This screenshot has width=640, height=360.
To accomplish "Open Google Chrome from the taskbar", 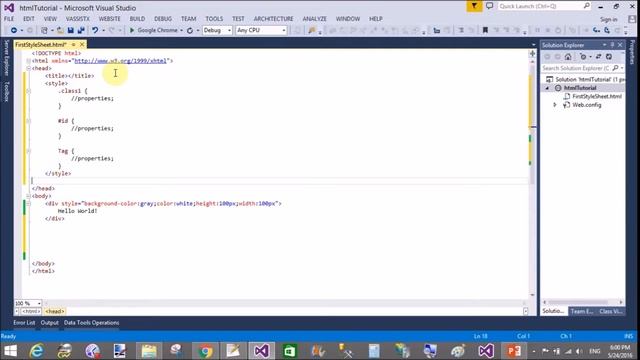I will tap(205, 351).
